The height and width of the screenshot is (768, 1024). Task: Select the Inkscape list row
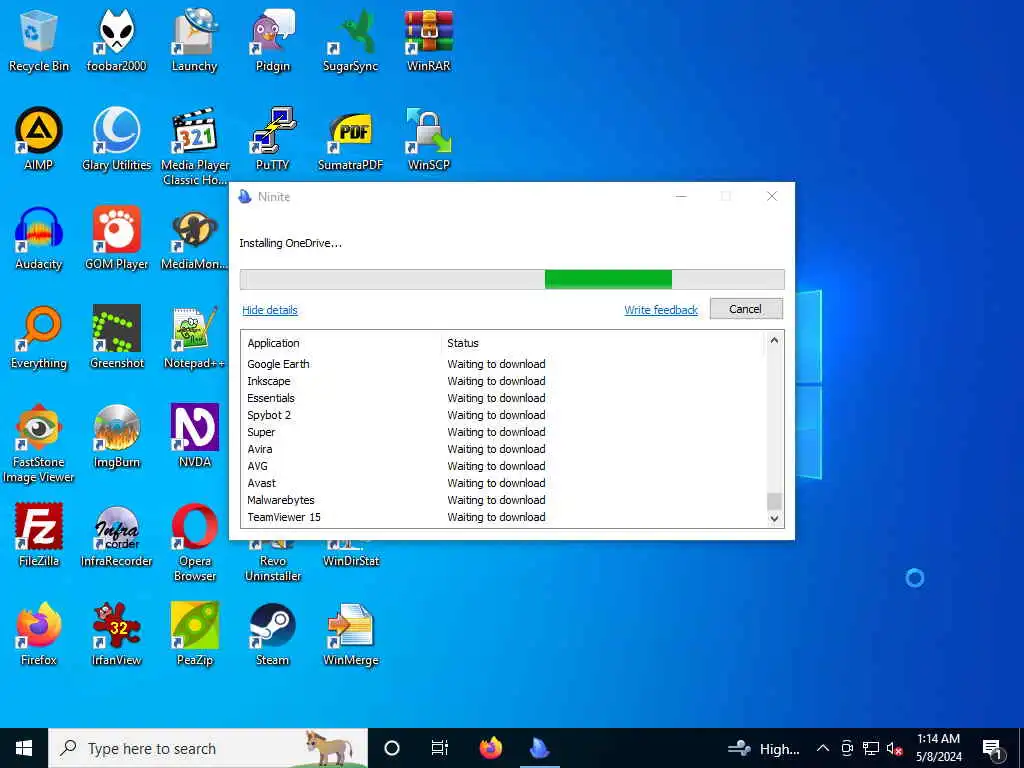(x=503, y=381)
